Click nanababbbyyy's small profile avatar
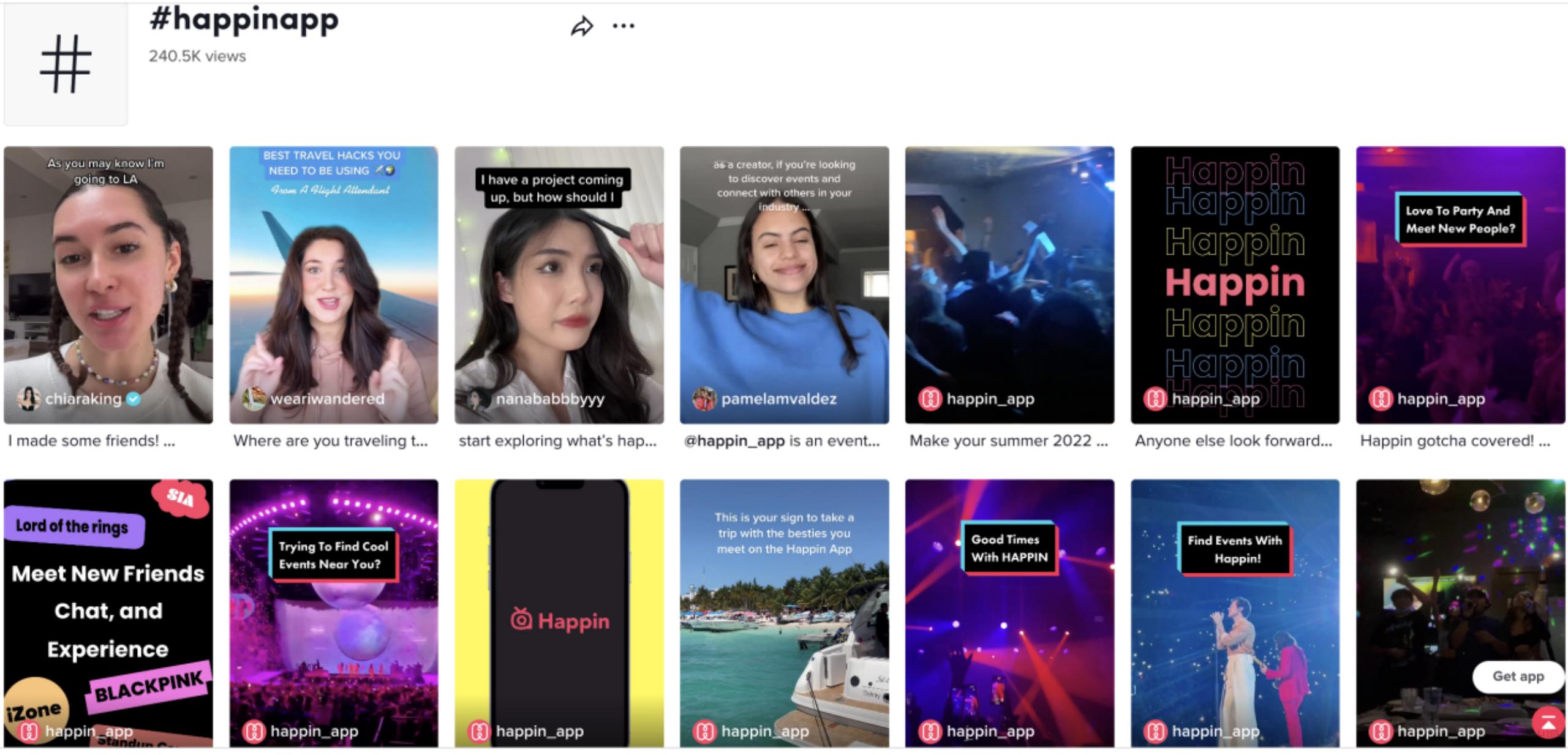The height and width of the screenshot is (755, 1568). 479,399
